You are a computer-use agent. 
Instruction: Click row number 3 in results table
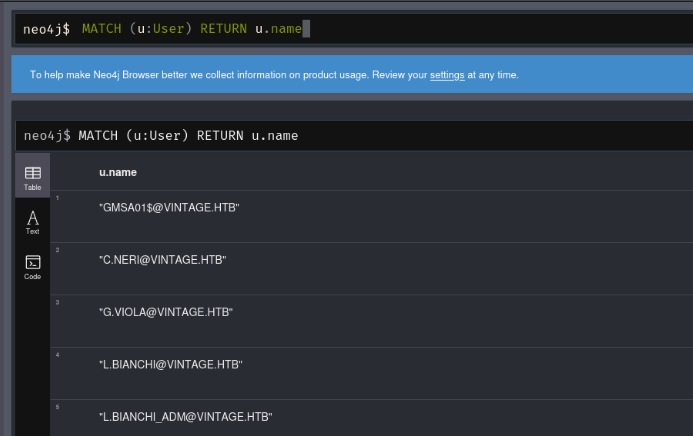click(x=58, y=302)
